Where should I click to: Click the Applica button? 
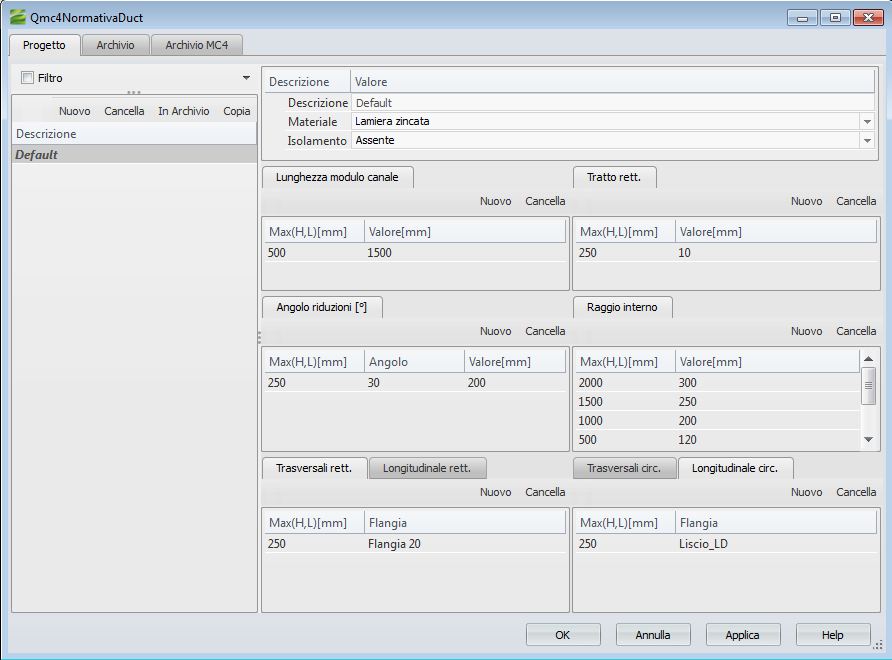click(742, 635)
